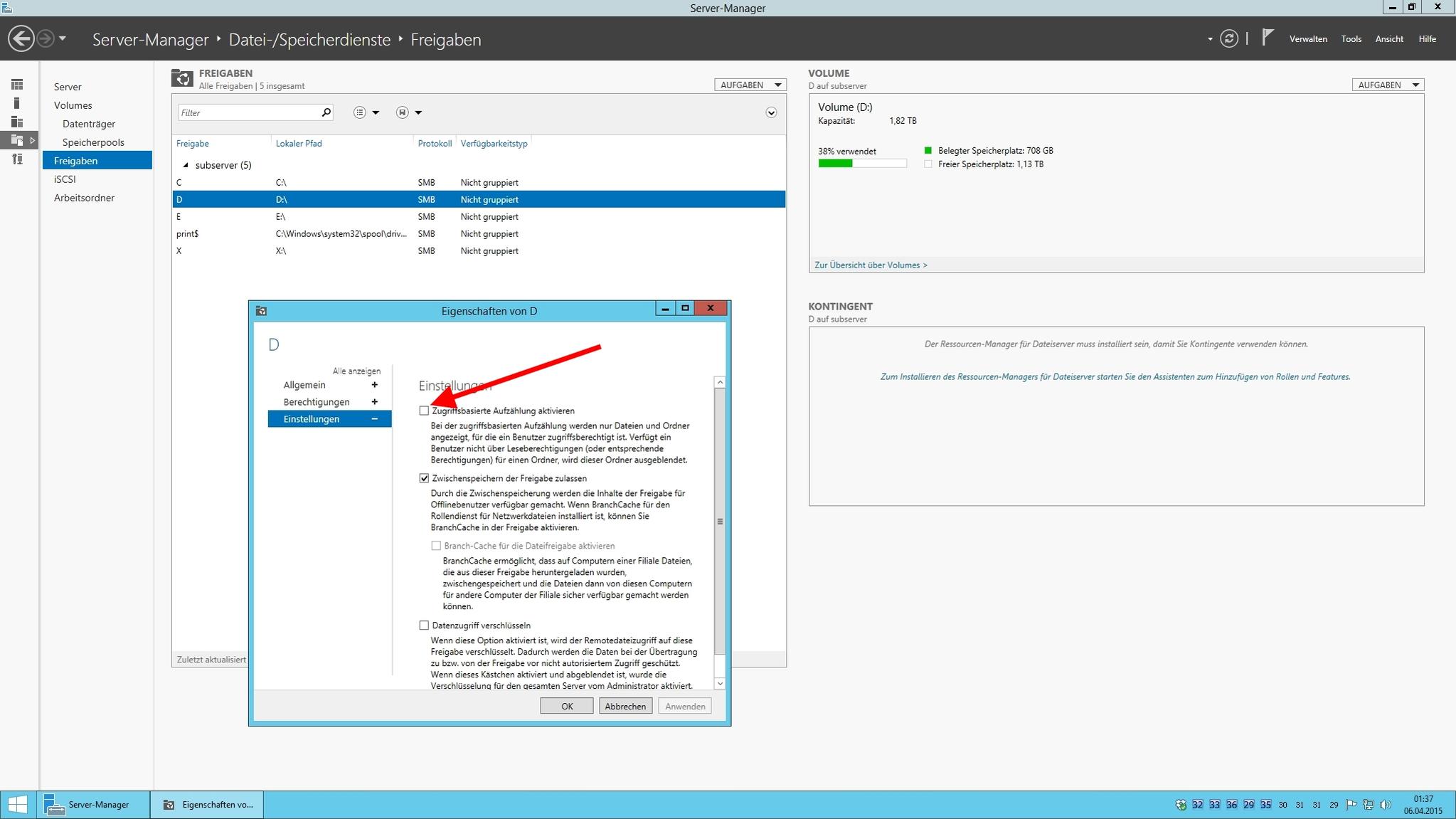Enable Zugriffsbasierte Aufzählung aktivieren checkbox
Image resolution: width=1456 pixels, height=819 pixels.
click(424, 411)
